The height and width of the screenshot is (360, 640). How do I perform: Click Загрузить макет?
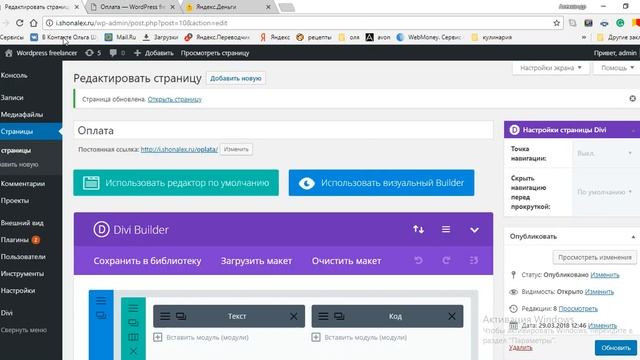point(256,261)
